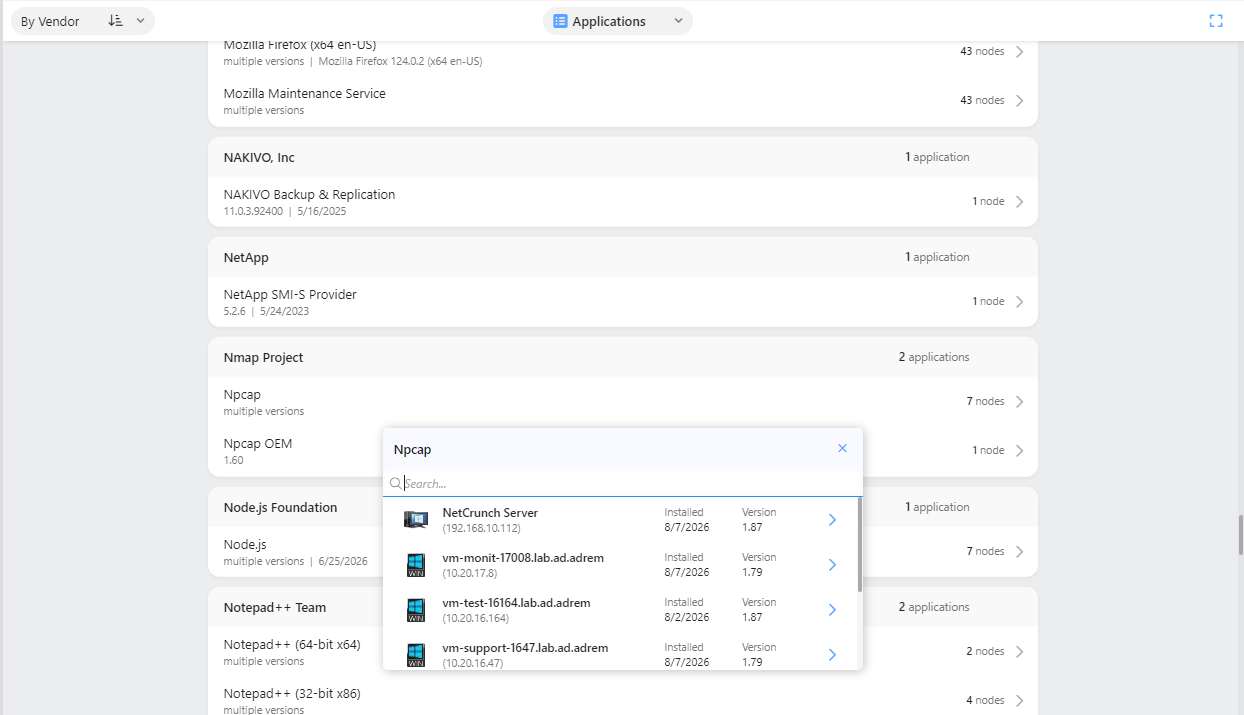Toggle the sort order icon
This screenshot has height=715, width=1244.
[x=115, y=21]
